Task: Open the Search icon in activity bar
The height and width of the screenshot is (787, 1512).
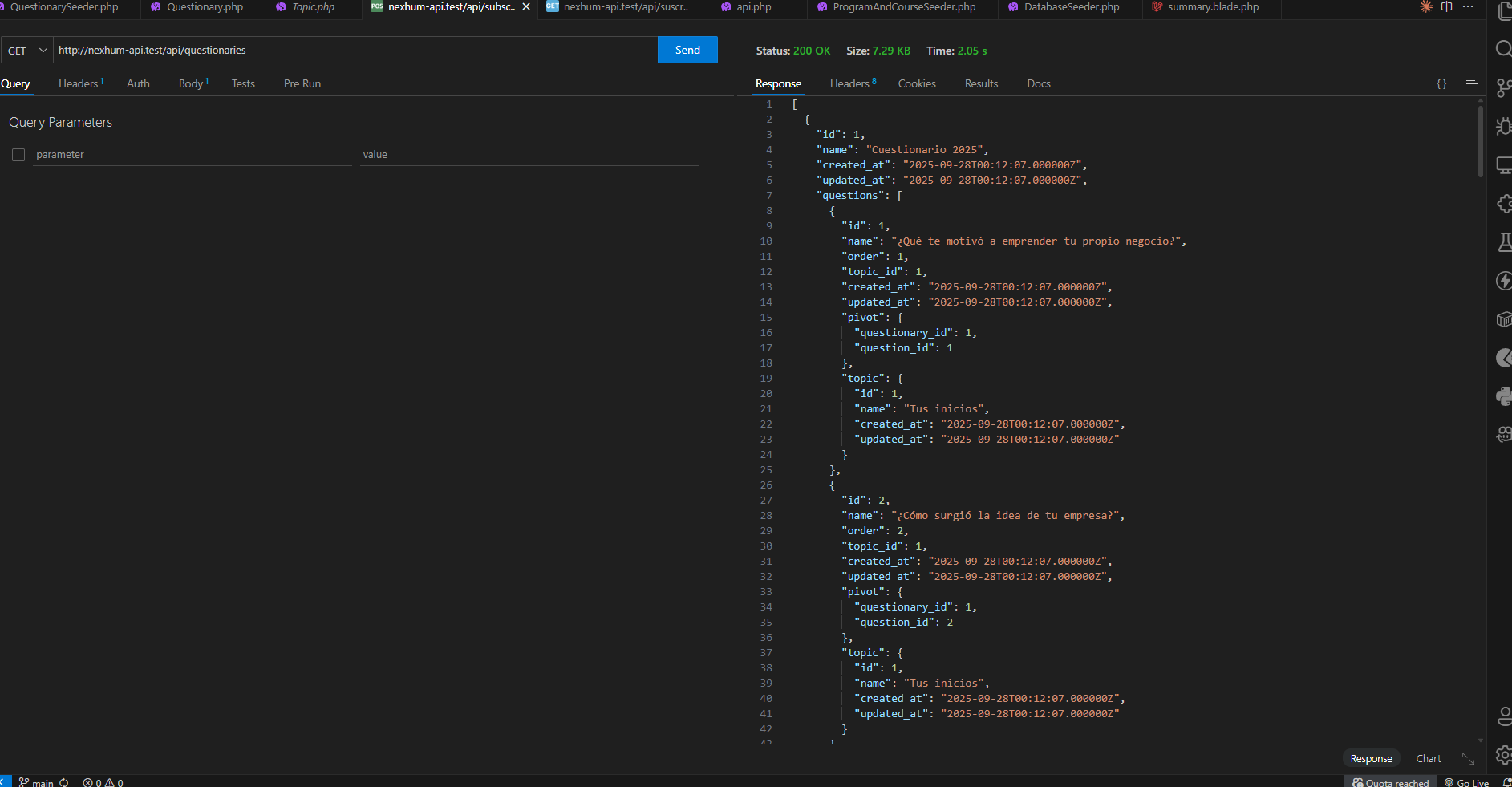Action: (1503, 49)
